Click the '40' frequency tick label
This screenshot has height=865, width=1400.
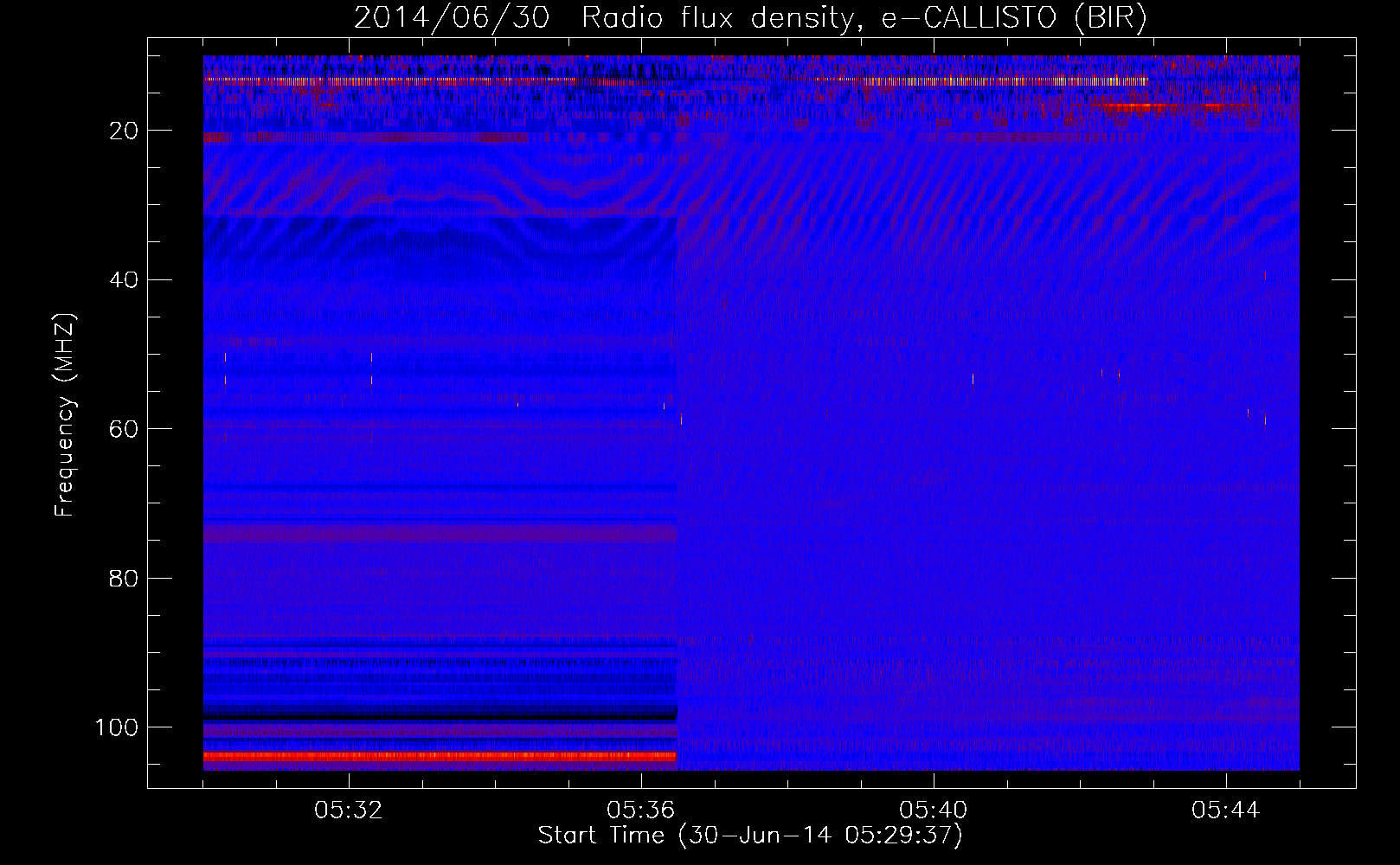(124, 280)
